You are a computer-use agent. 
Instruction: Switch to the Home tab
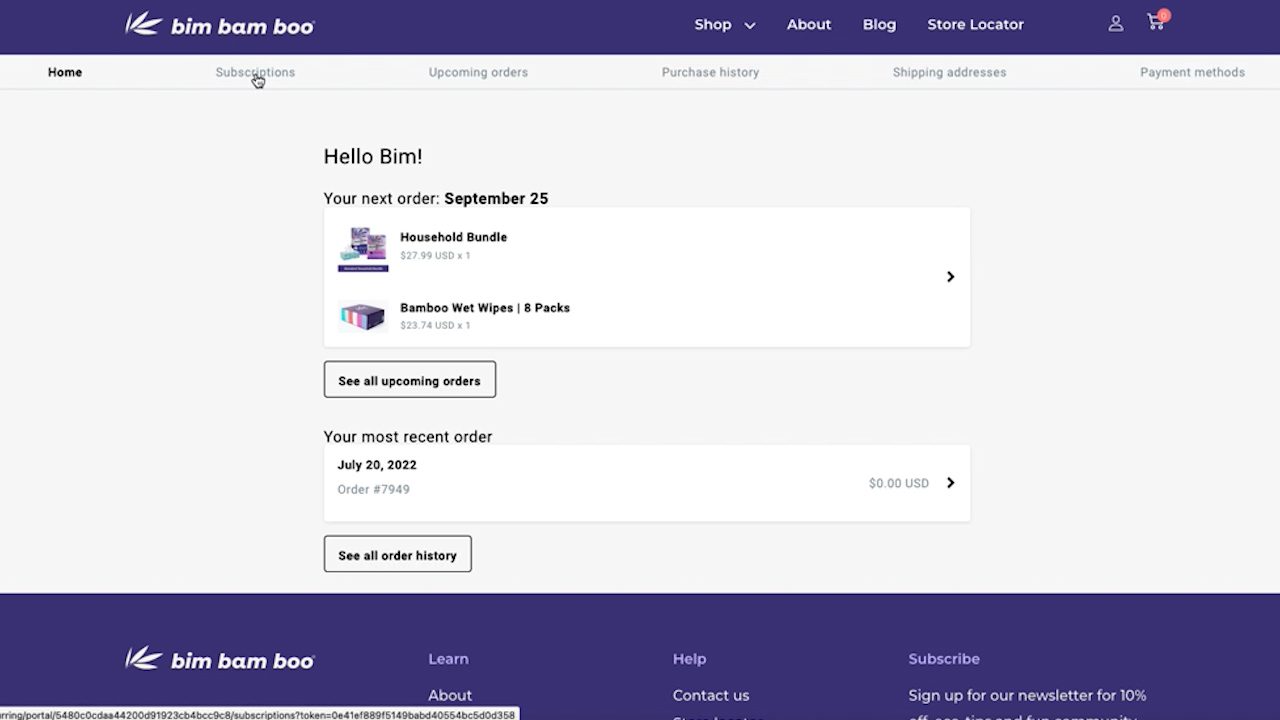(x=65, y=72)
